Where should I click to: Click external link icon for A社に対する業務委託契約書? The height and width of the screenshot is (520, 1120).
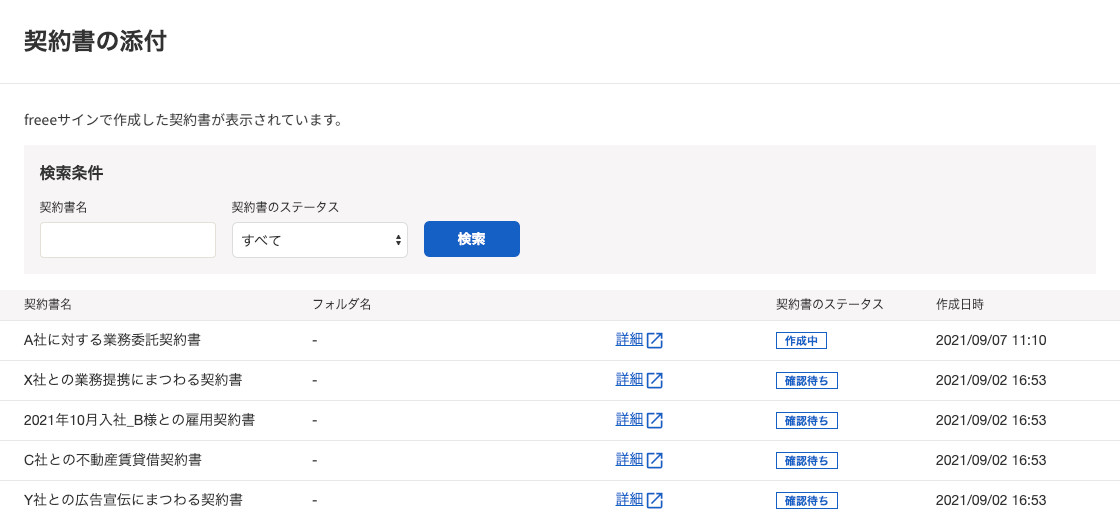point(655,341)
